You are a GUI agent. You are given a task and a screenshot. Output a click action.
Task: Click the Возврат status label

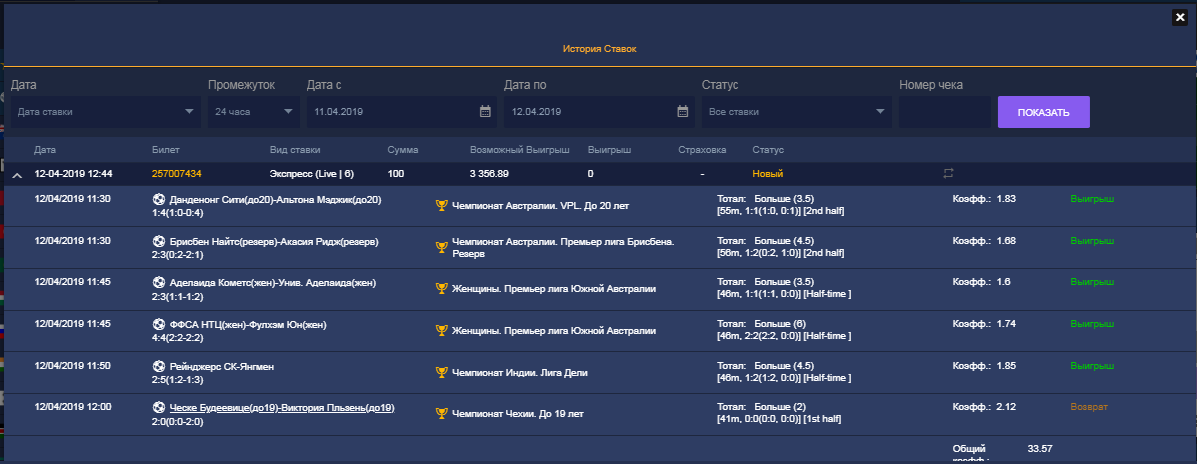[x=1089, y=408]
